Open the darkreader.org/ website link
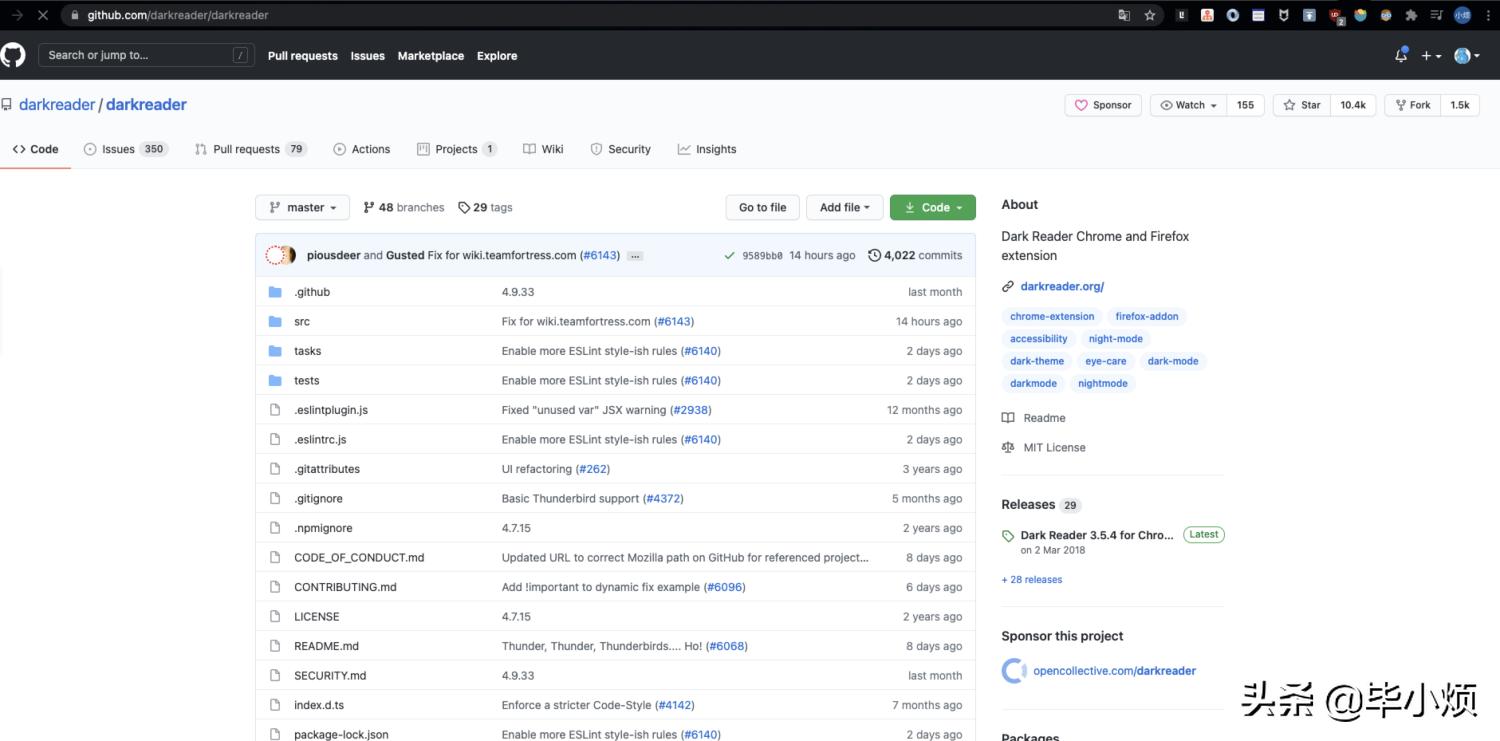This screenshot has width=1500, height=741. [1062, 286]
